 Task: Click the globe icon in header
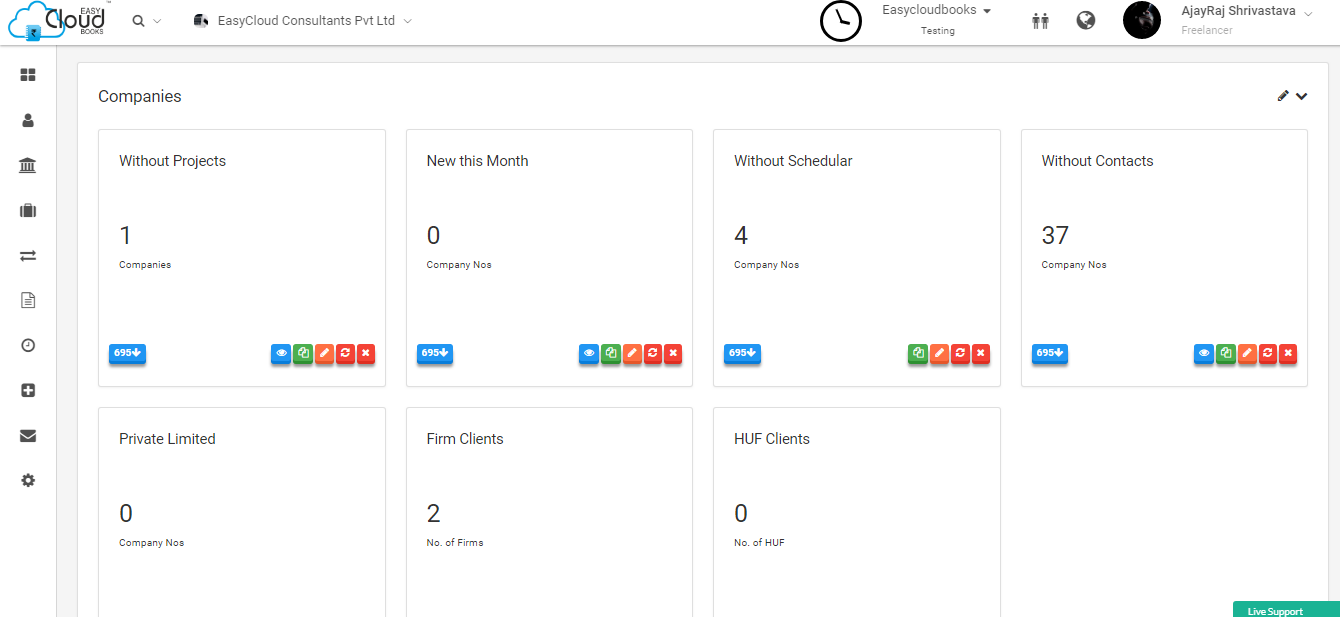click(1086, 20)
